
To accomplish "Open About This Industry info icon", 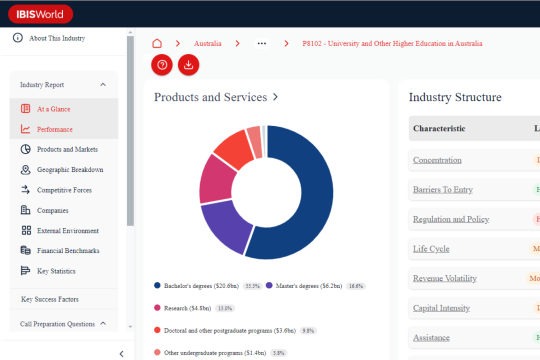I will [18, 38].
